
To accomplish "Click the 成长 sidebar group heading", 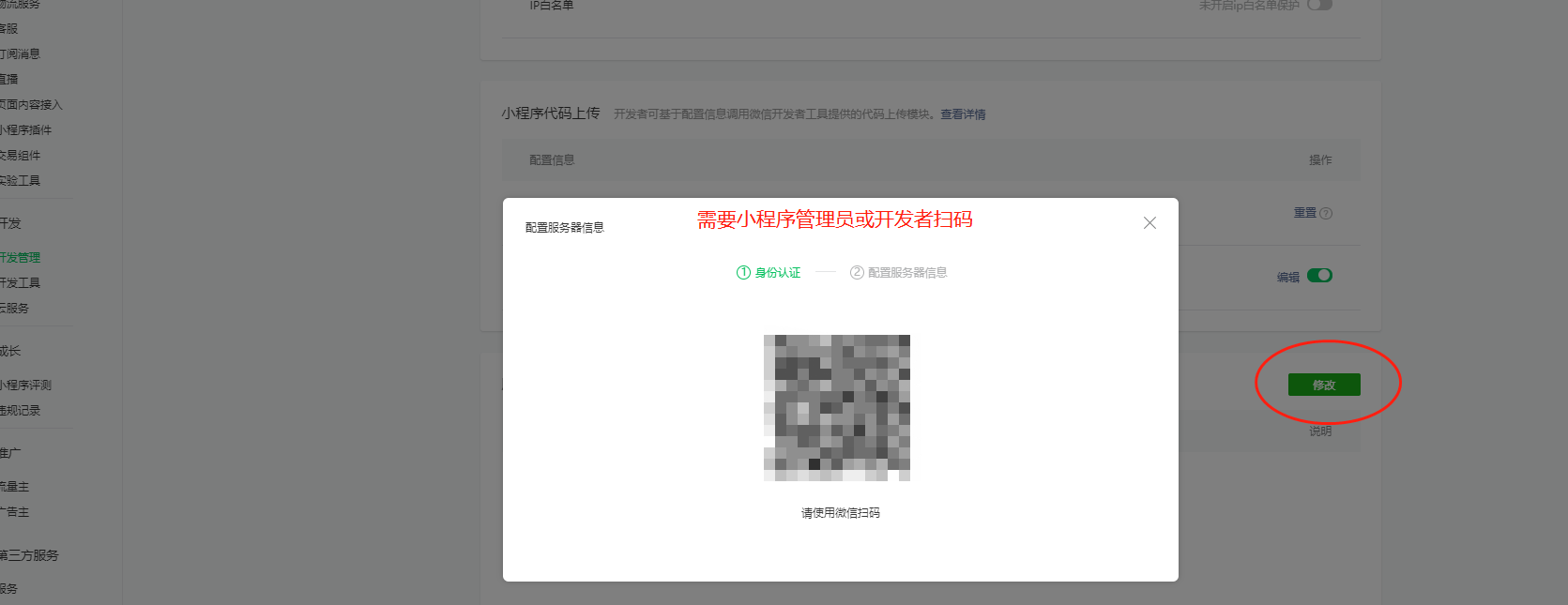I will coord(10,351).
